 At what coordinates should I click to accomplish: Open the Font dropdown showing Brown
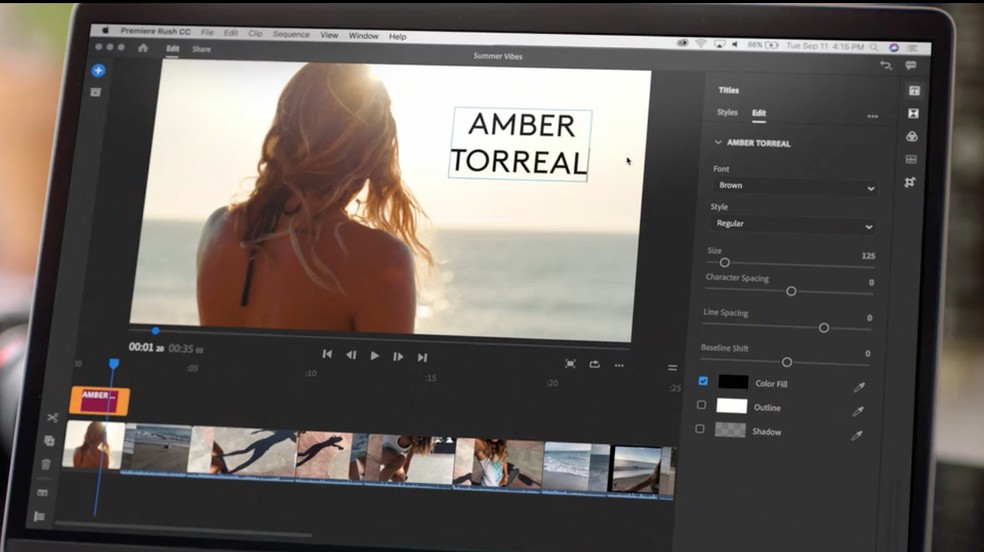795,186
